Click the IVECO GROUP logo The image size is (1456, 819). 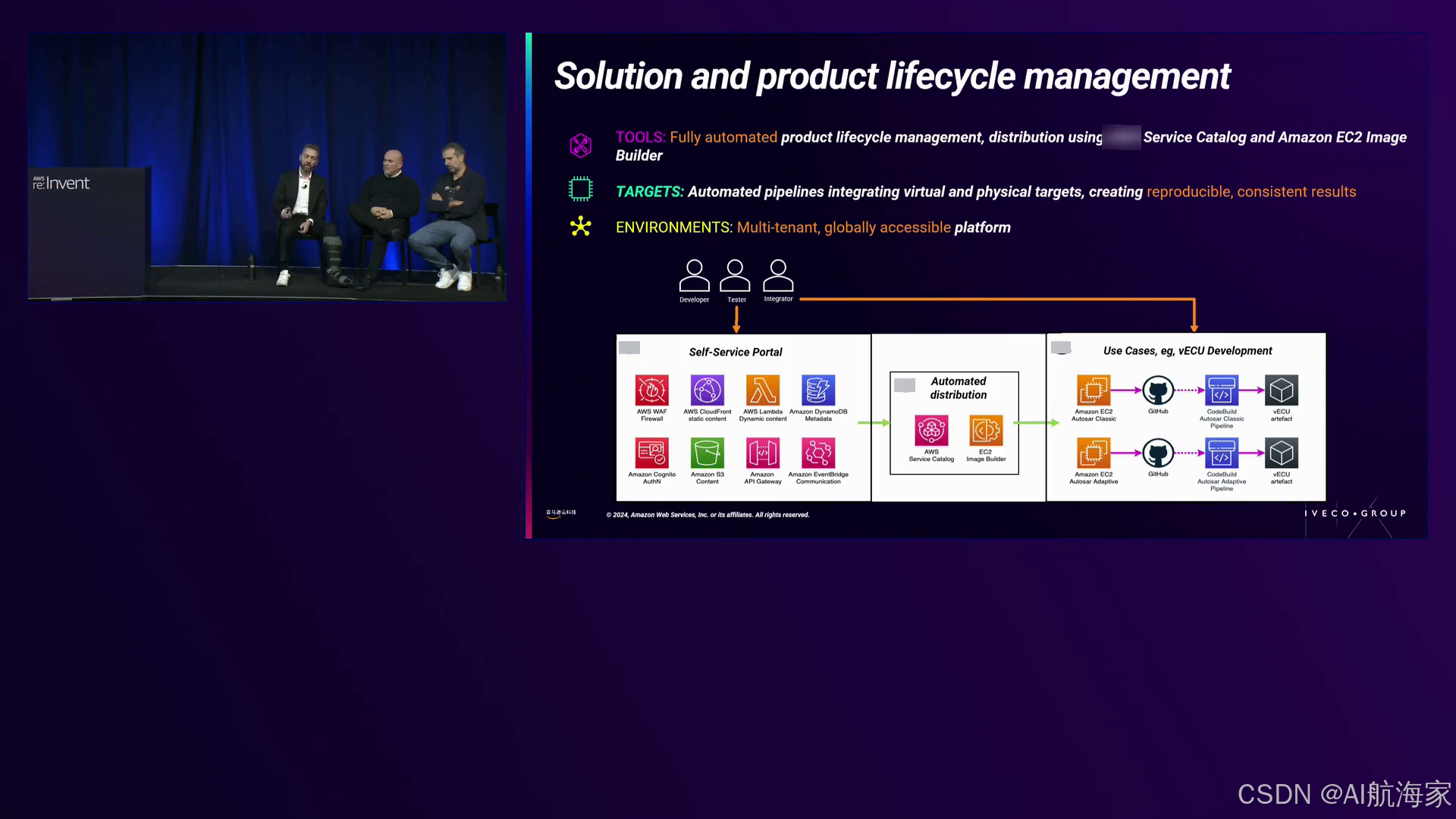[1355, 513]
